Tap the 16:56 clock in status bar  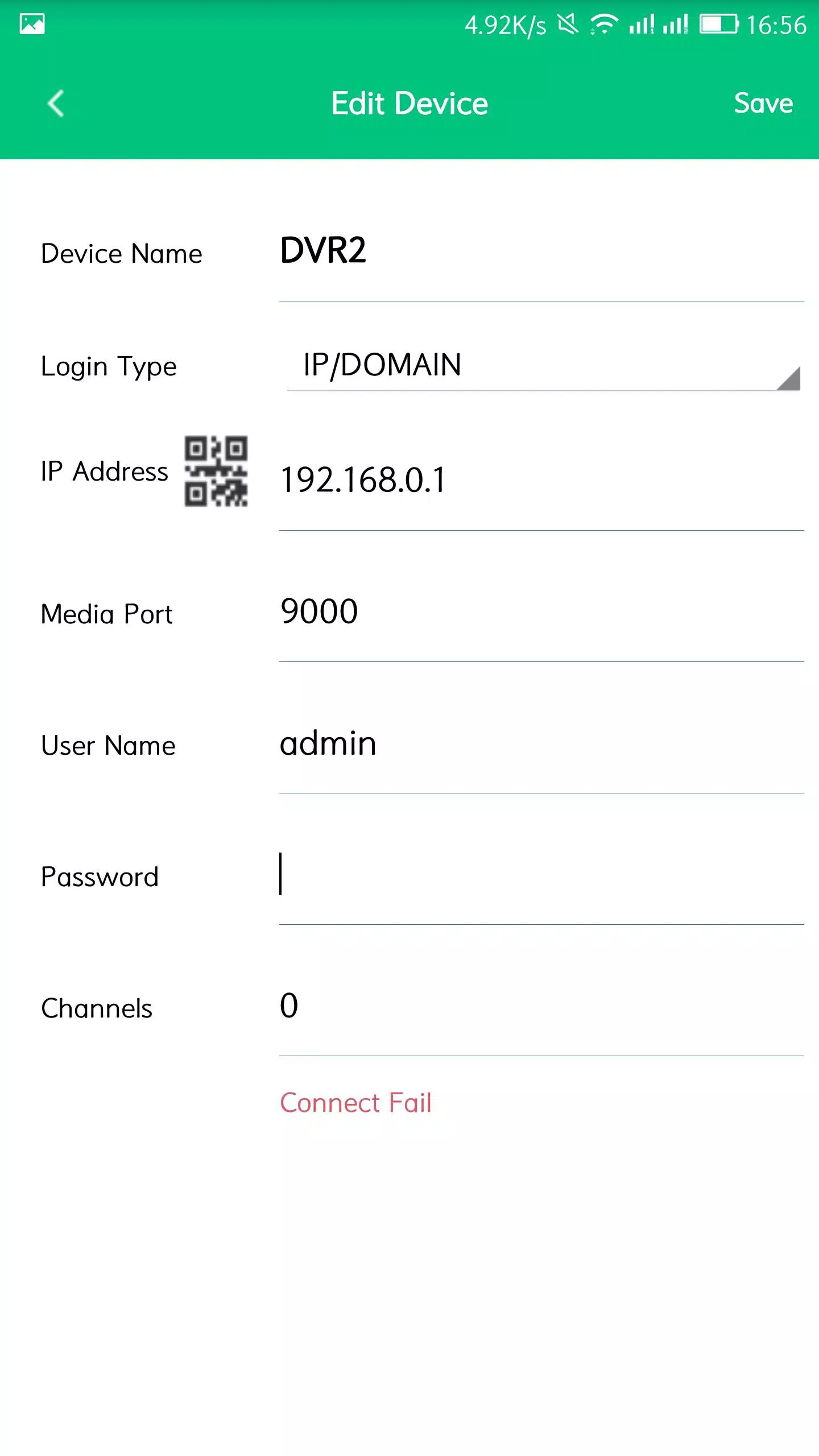[776, 25]
